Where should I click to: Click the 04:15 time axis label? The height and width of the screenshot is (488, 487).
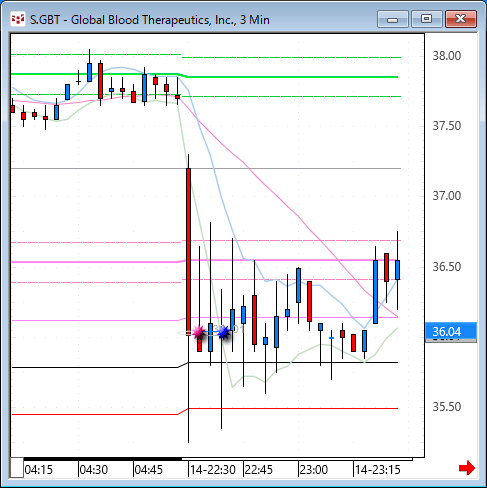click(x=39, y=470)
